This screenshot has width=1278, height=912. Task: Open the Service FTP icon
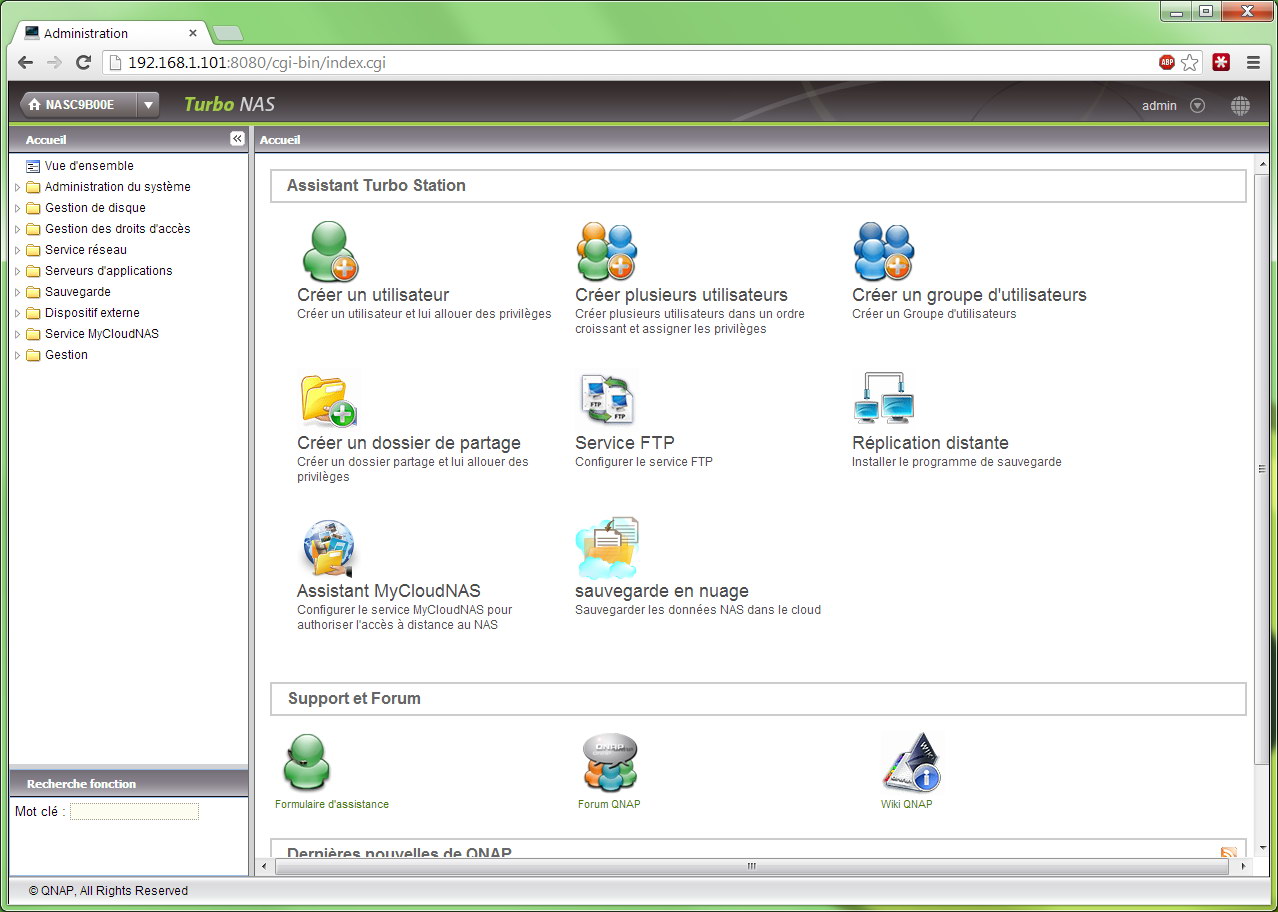[x=607, y=399]
